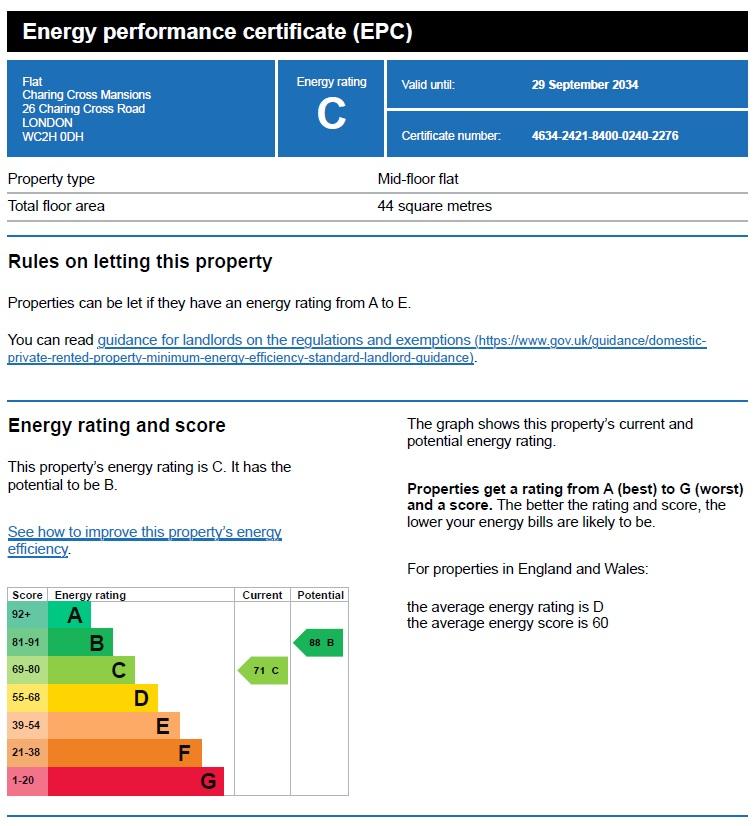Click the WC2H 0DH postcode text
The width and height of the screenshot is (756, 826).
pos(53,137)
